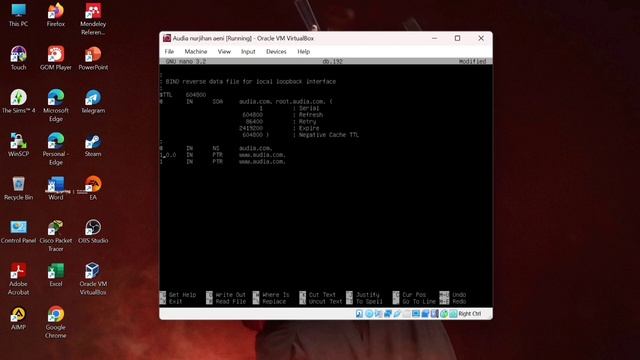Select the Personal - Edge shortcut

click(56, 149)
